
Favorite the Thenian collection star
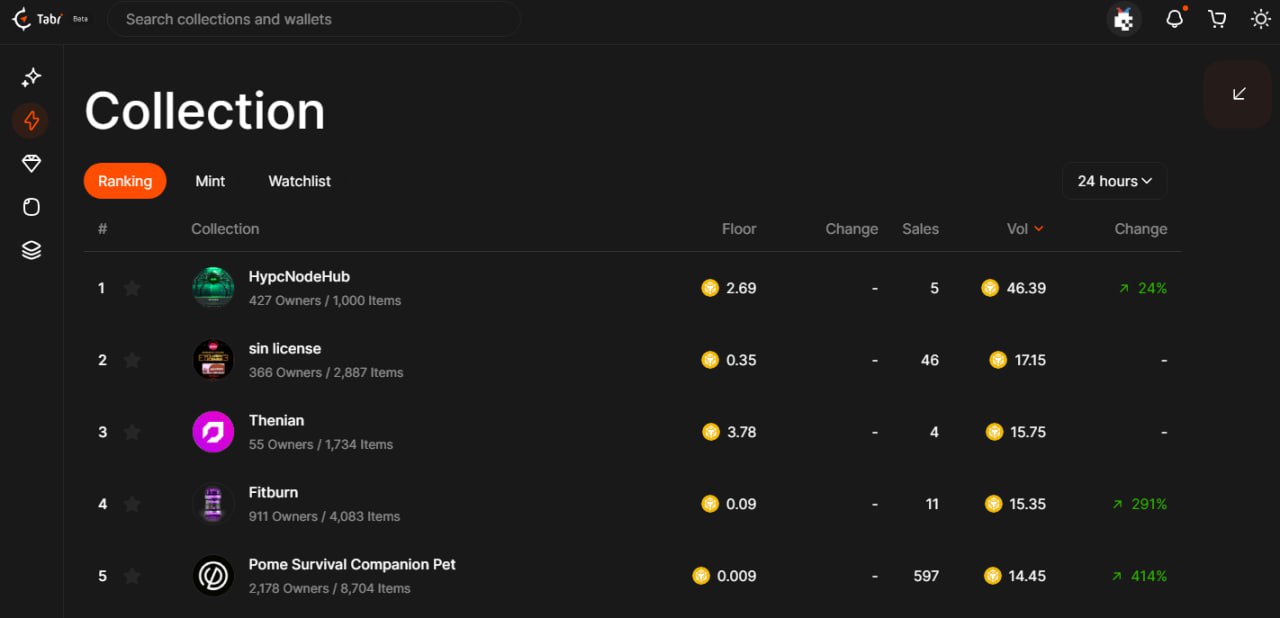(132, 432)
